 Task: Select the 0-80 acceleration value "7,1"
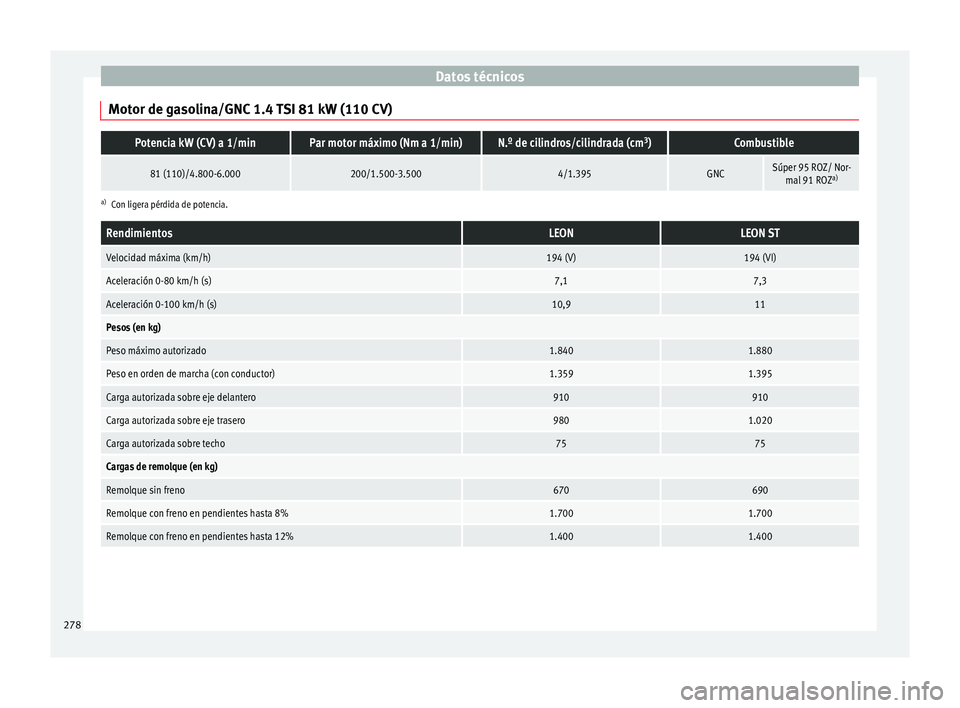click(561, 281)
